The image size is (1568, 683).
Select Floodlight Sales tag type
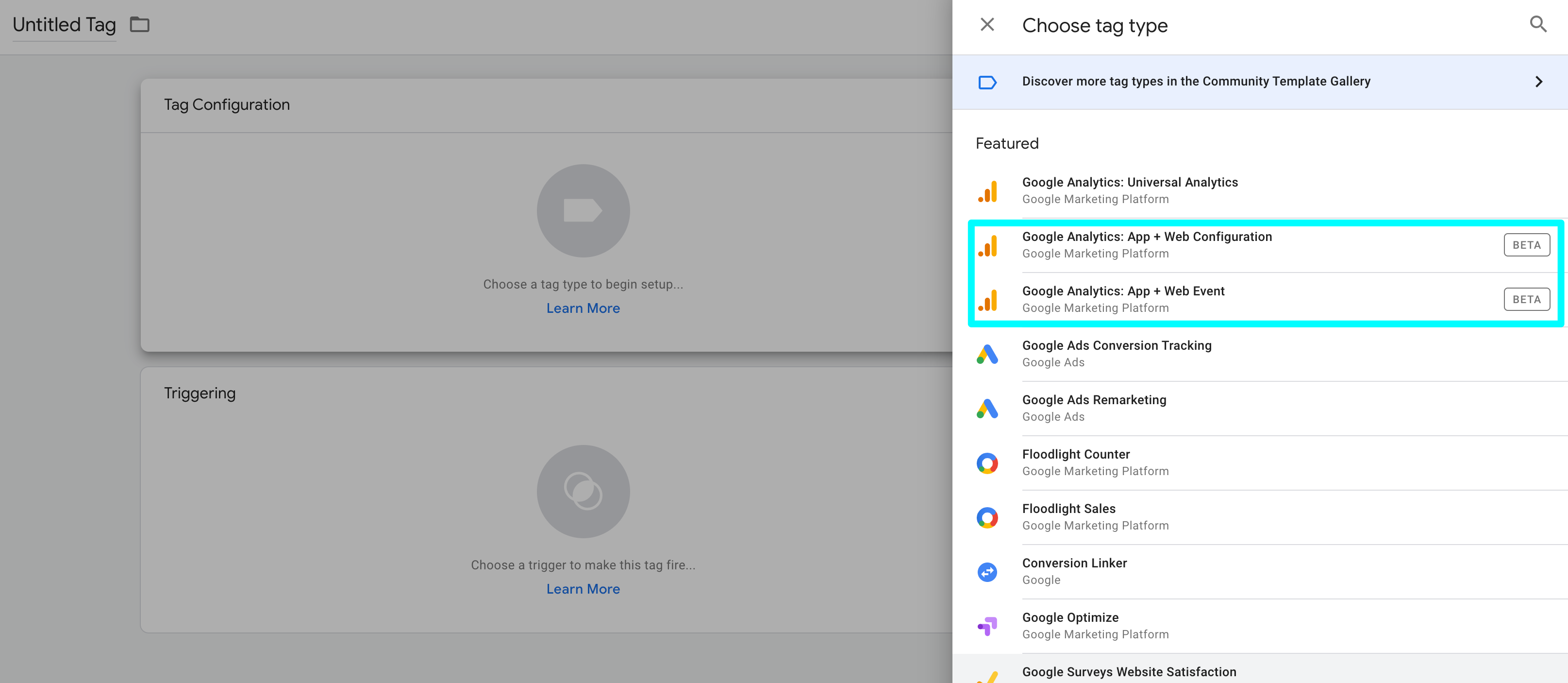pos(1259,517)
